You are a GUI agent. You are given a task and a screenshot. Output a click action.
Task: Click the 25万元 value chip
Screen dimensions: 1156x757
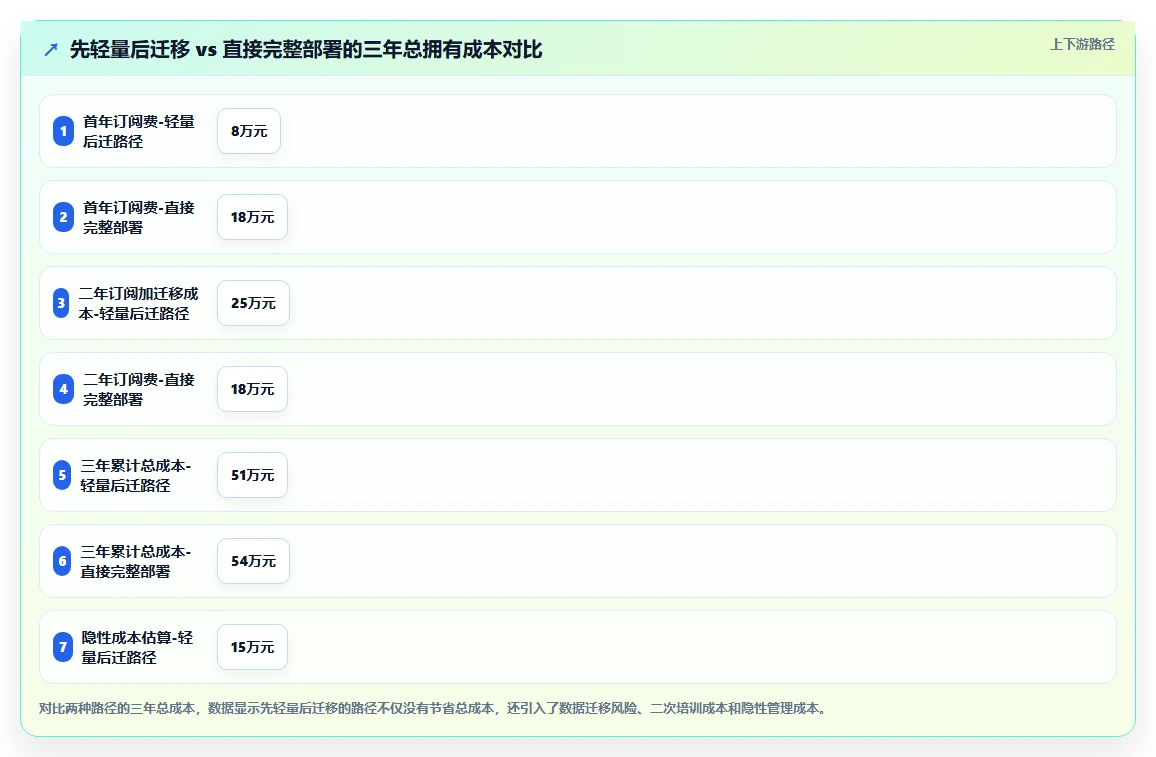pos(254,303)
